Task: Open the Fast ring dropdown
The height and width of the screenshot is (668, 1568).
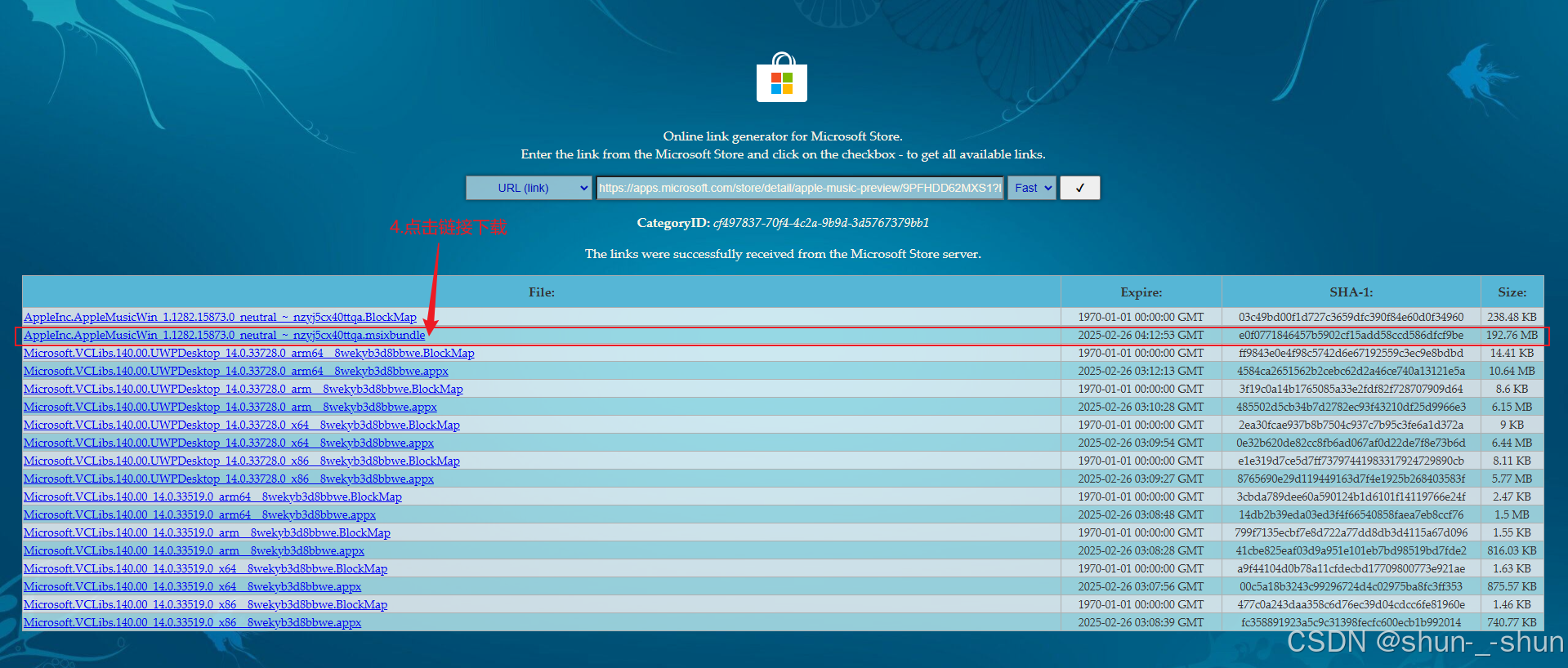Action: (1032, 188)
